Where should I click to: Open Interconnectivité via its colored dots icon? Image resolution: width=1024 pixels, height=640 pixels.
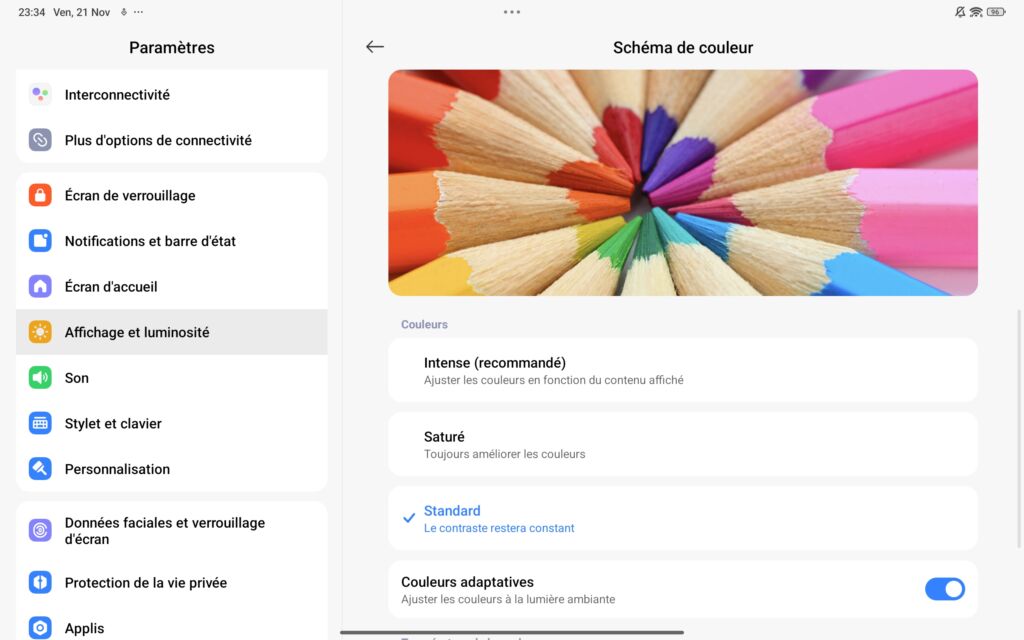[39, 94]
